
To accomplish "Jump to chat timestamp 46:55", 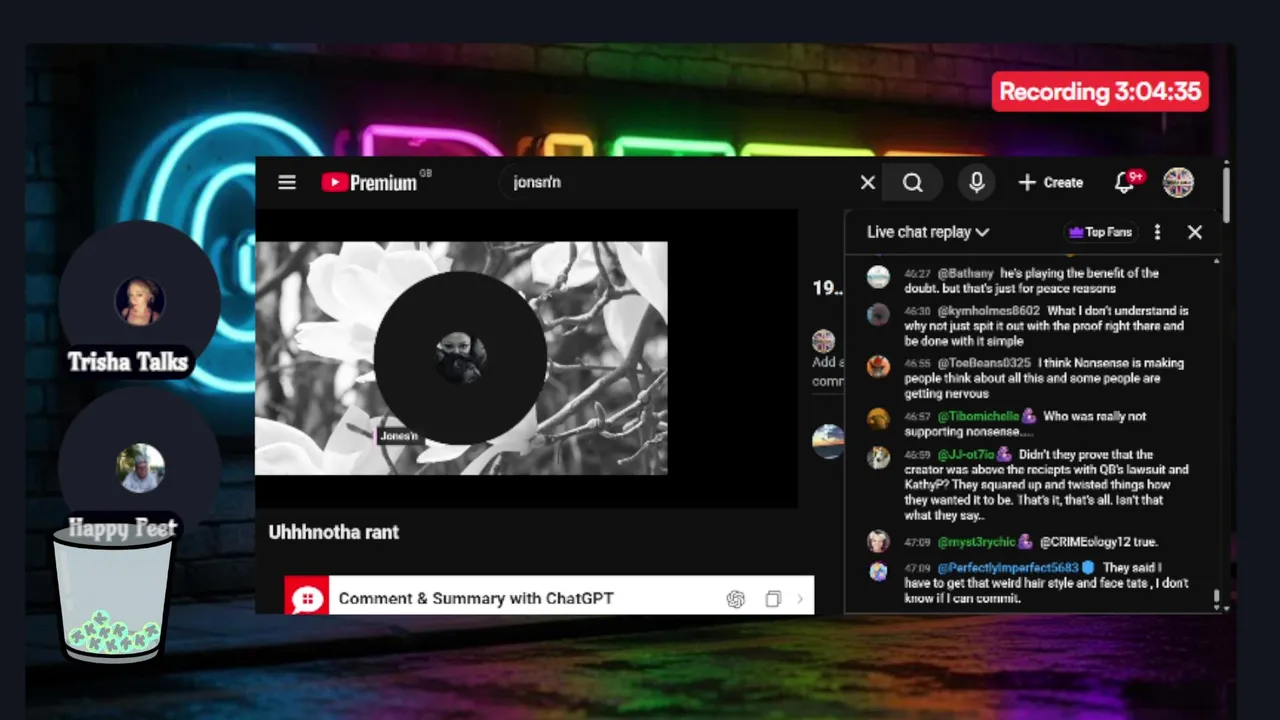I will point(918,363).
